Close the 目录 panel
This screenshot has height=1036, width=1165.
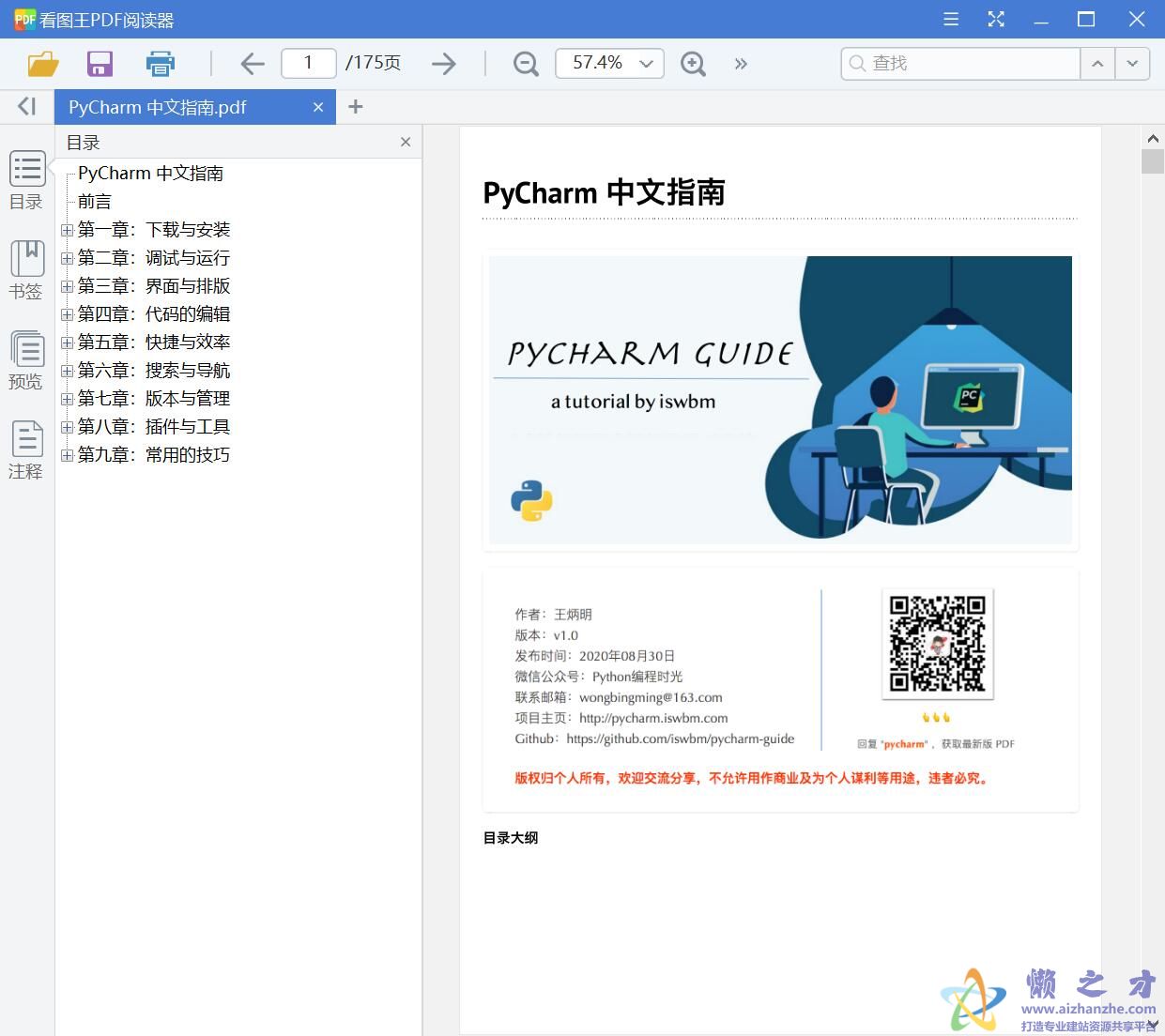click(405, 142)
